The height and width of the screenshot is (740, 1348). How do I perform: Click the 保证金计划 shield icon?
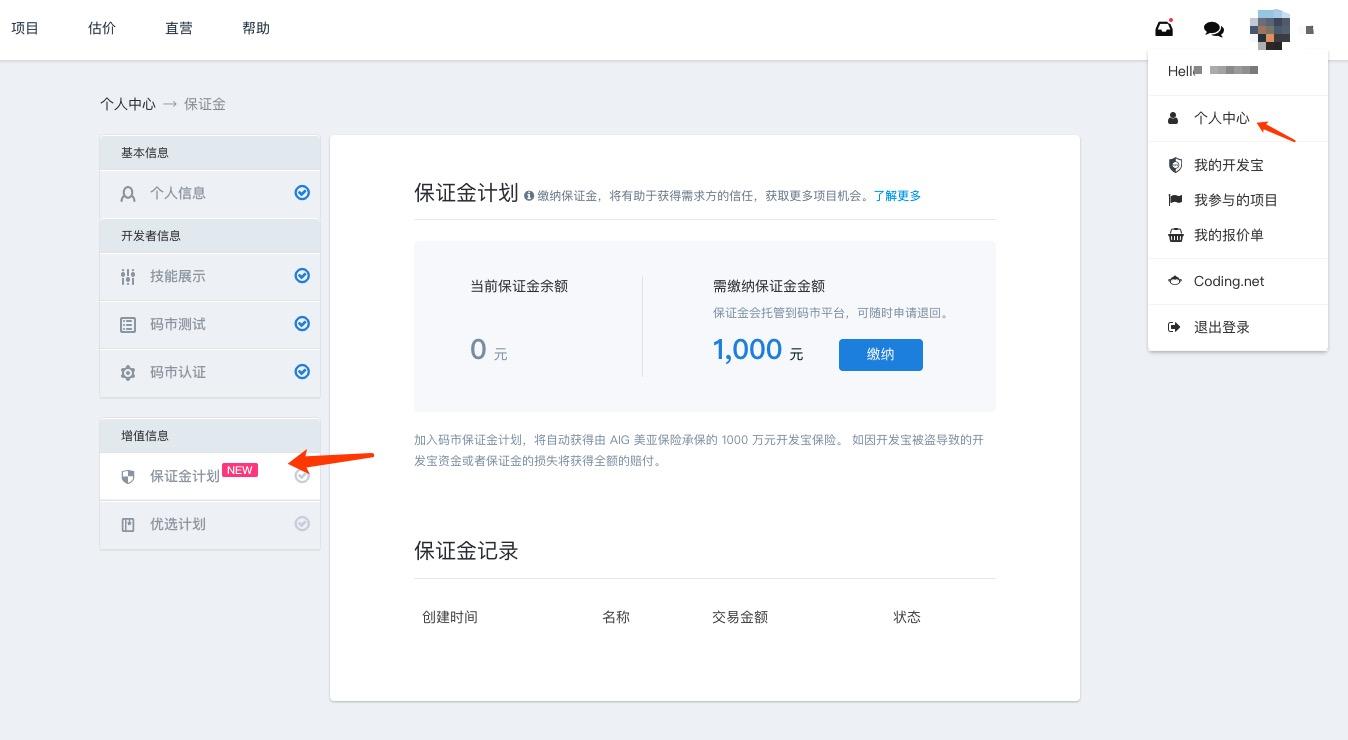click(128, 476)
